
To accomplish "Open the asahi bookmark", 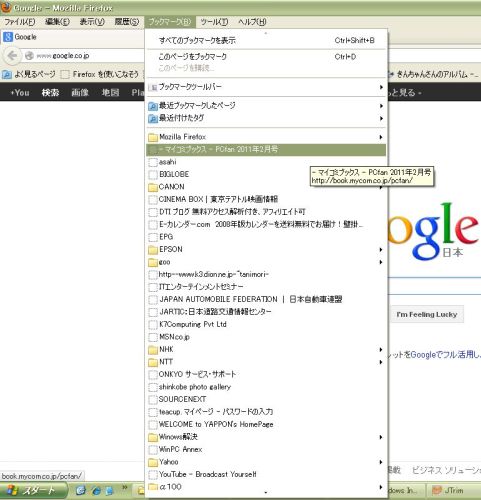I will coord(266,162).
